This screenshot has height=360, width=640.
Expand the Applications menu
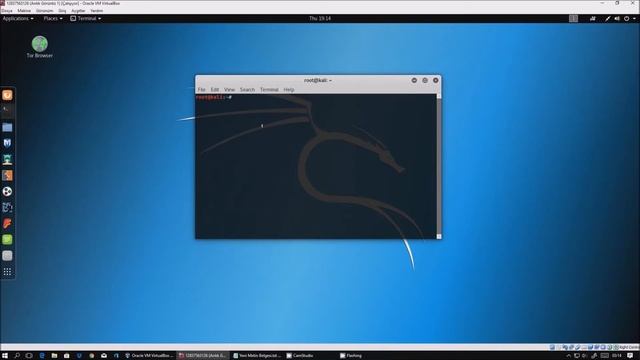(x=18, y=18)
